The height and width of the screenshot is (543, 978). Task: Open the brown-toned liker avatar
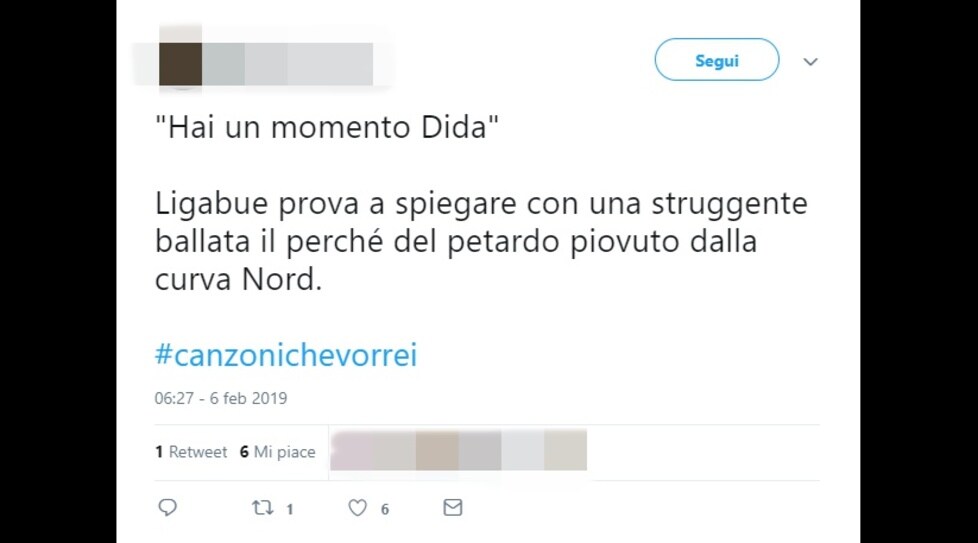click(437, 450)
